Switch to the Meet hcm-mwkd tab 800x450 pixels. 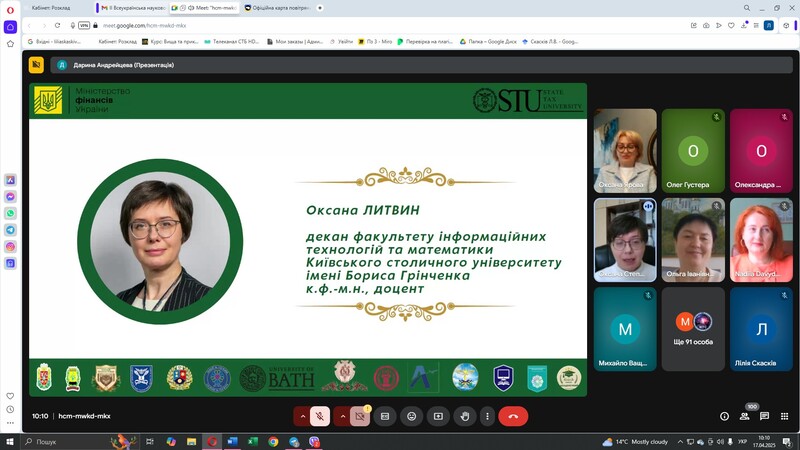click(205, 8)
